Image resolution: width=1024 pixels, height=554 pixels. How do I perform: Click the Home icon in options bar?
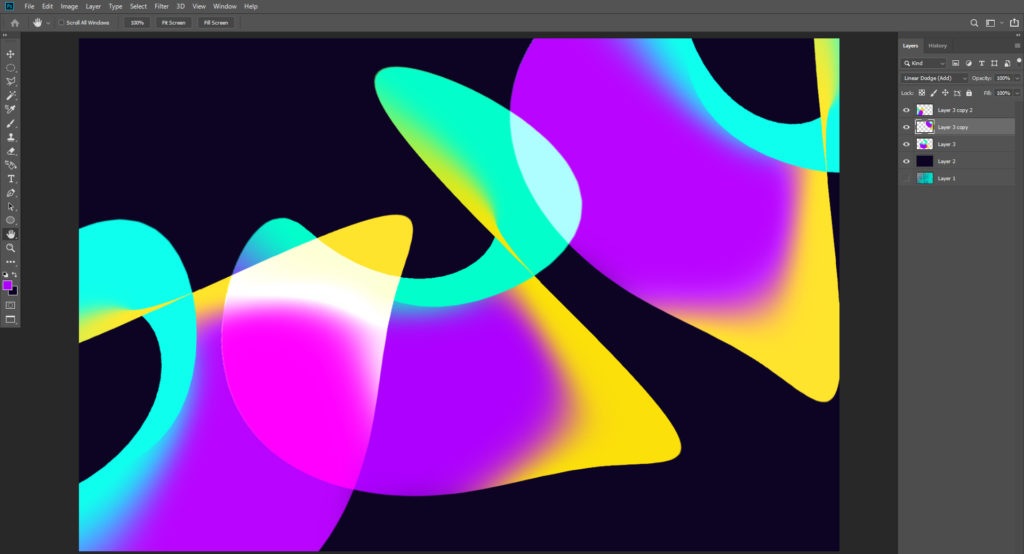coord(14,23)
